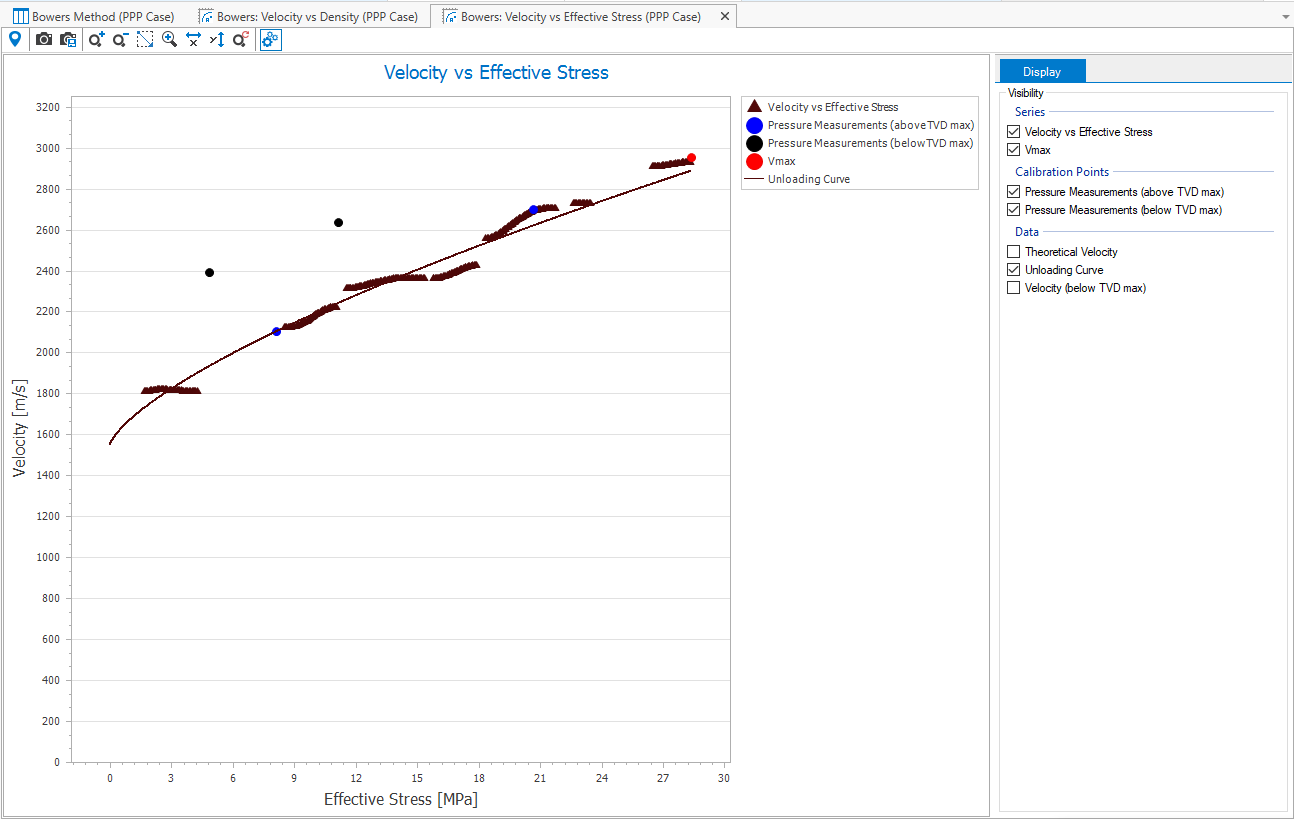Select the rectangle zoom selection tool

145,39
